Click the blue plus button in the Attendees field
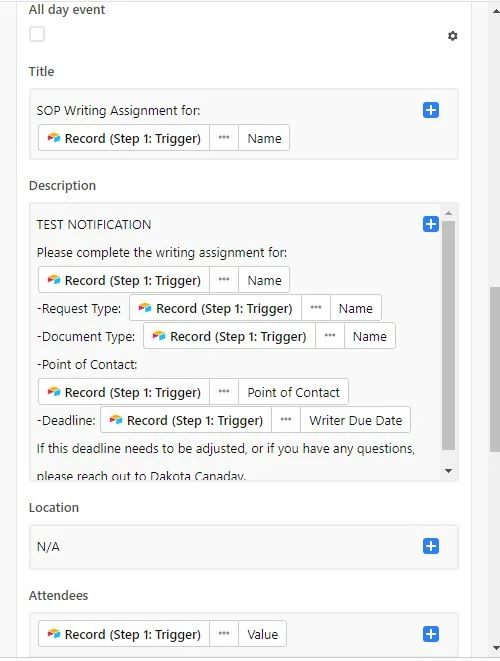Viewport: 500px width, 661px height. coord(430,634)
